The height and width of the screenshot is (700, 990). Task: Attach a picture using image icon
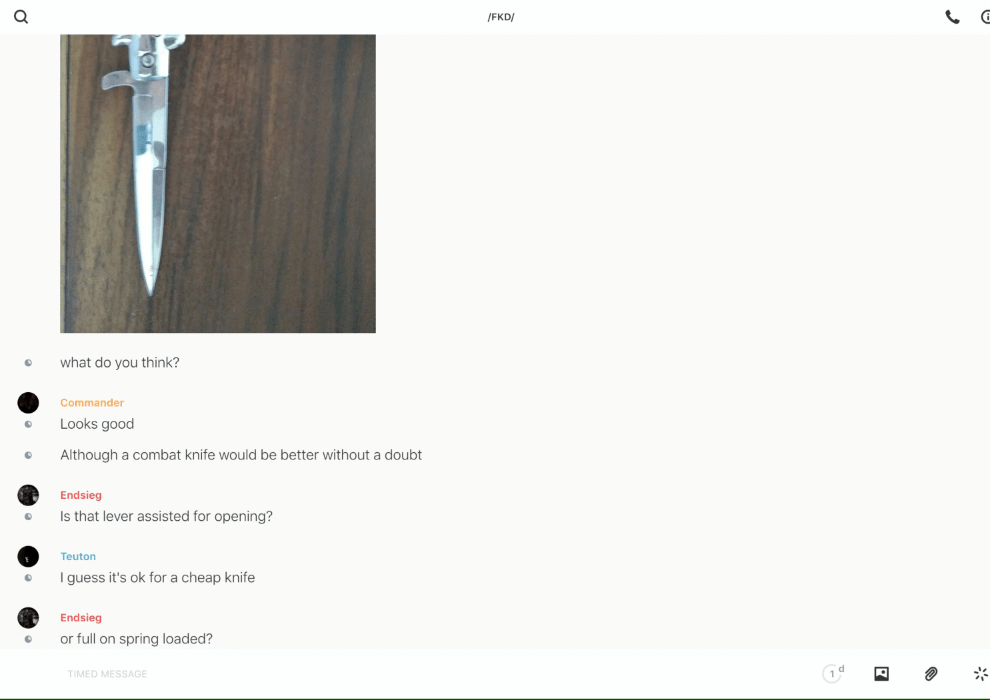881,673
